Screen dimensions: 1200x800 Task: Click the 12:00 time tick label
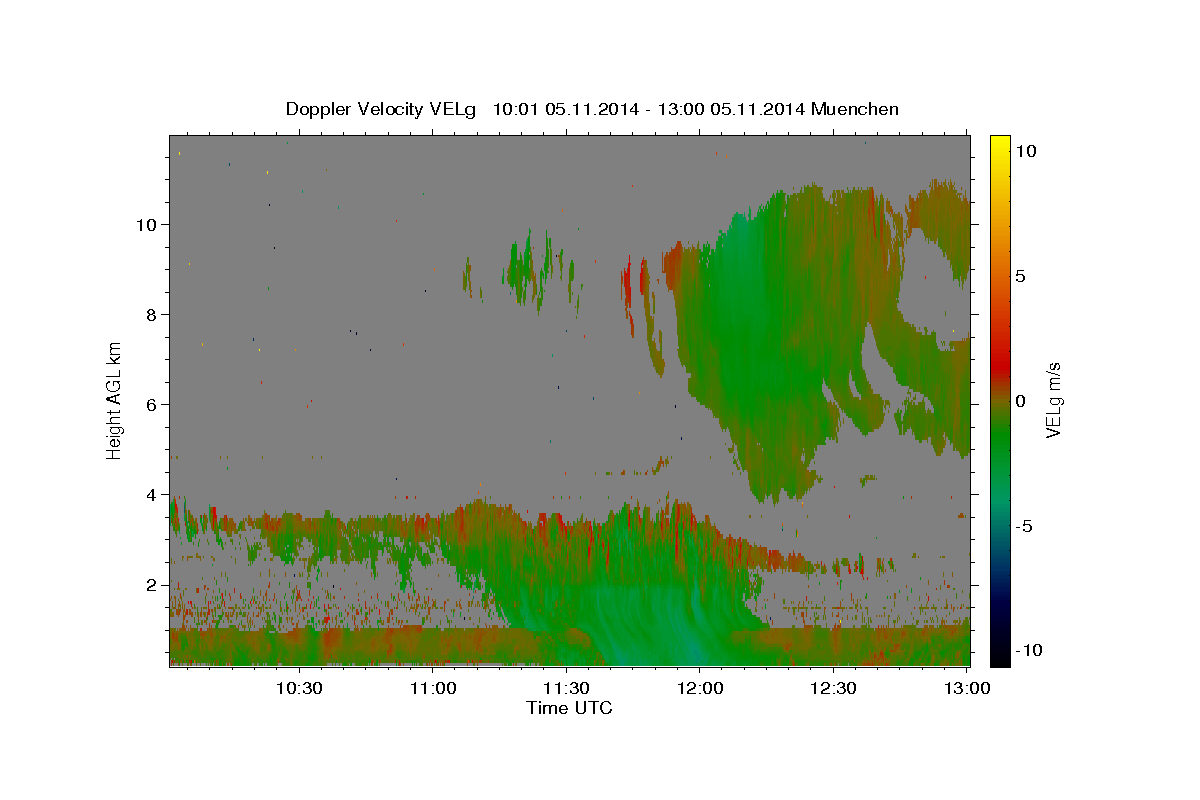coord(701,688)
